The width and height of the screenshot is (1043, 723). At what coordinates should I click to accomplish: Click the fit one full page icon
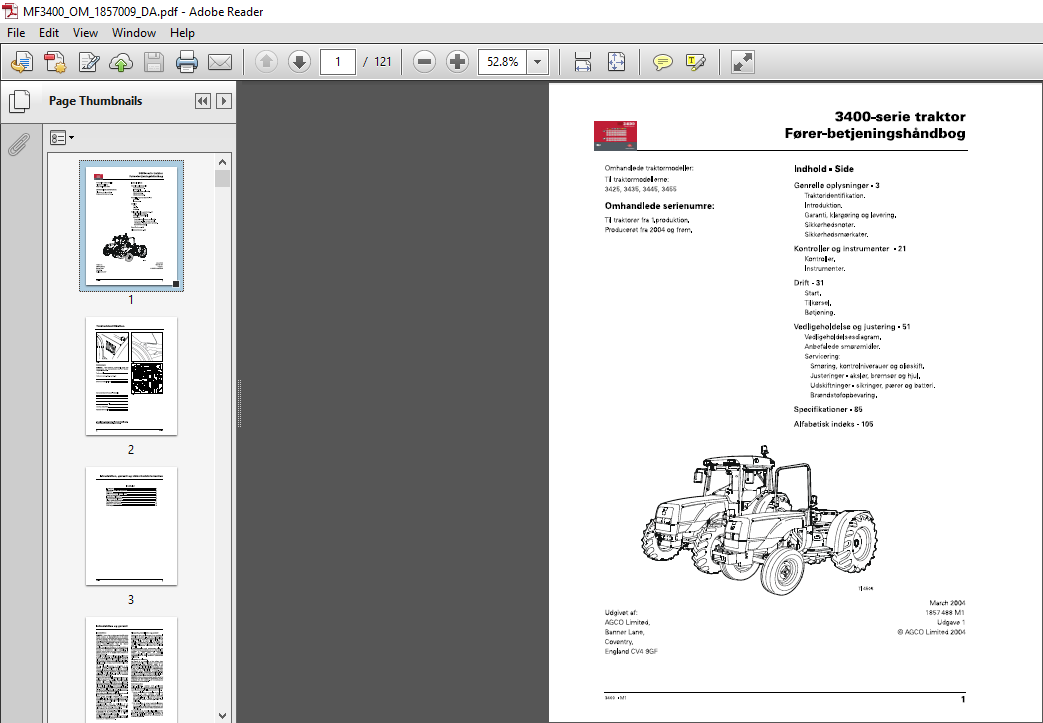616,62
